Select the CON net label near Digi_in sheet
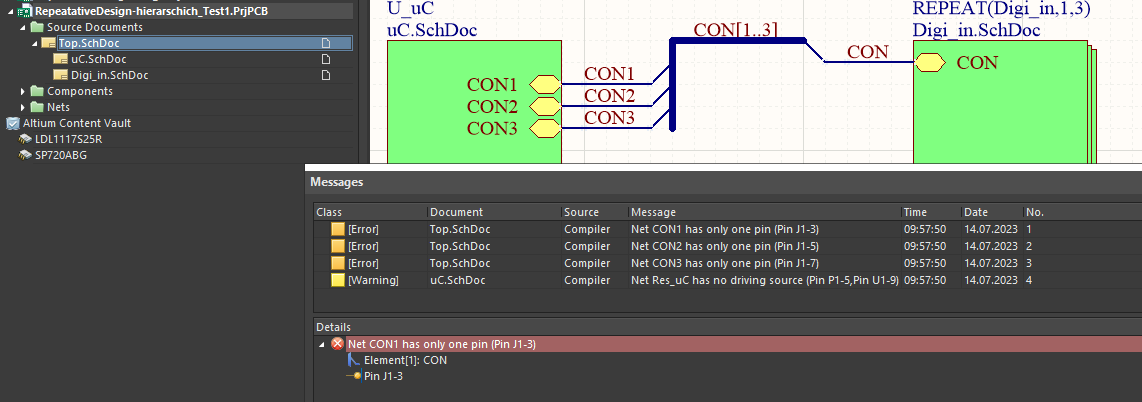 click(x=867, y=52)
